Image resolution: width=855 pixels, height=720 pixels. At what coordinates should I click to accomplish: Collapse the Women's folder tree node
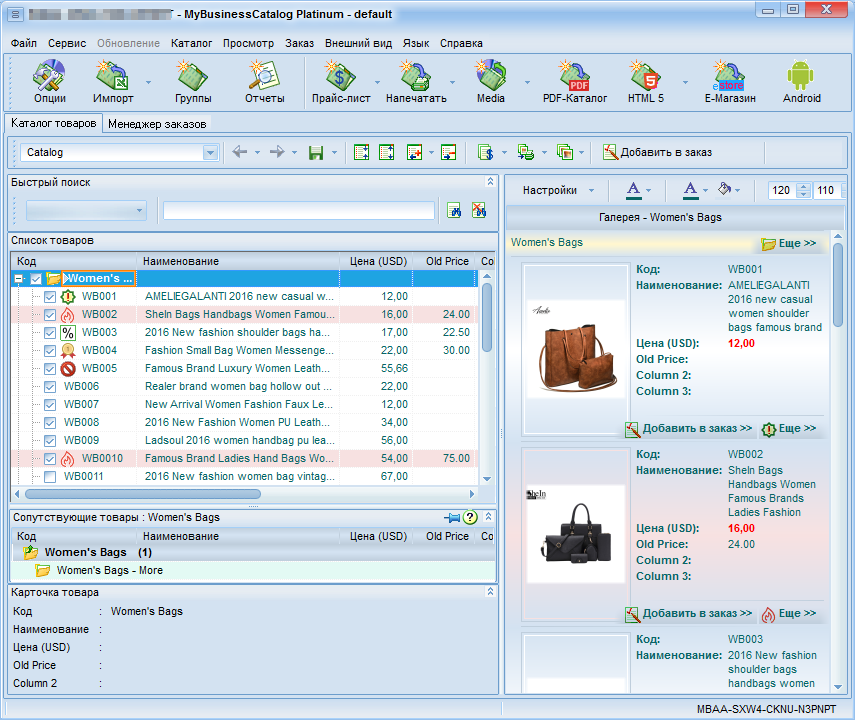19,279
